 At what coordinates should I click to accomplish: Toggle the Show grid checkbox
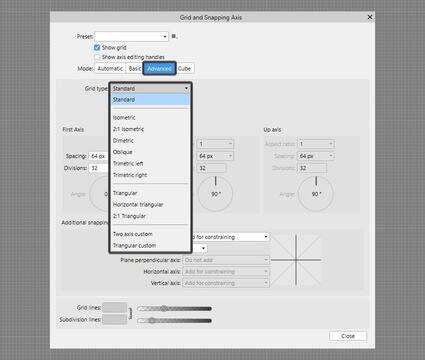(x=97, y=48)
